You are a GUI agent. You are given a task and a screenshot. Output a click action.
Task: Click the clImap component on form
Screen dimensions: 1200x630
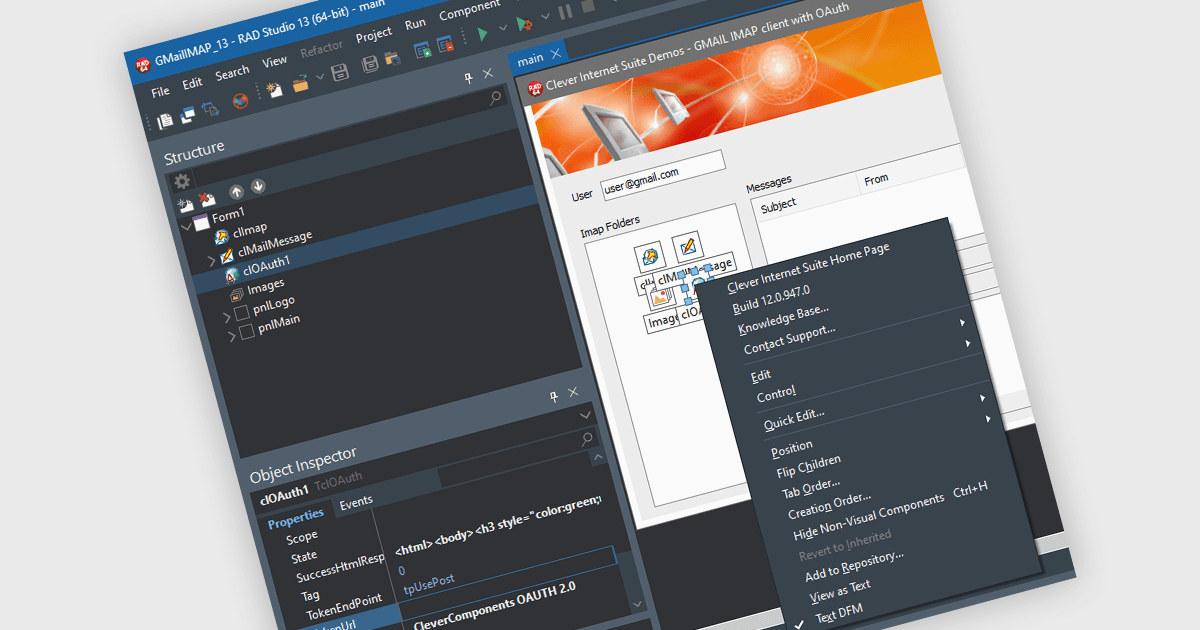tap(649, 255)
